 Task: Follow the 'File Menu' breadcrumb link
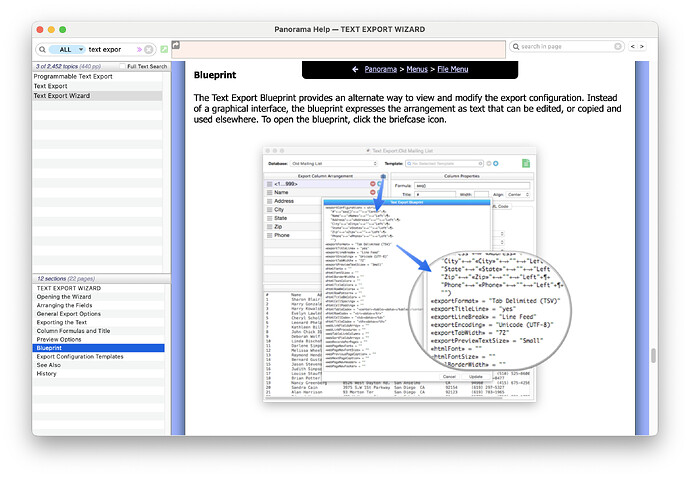pyautogui.click(x=453, y=69)
